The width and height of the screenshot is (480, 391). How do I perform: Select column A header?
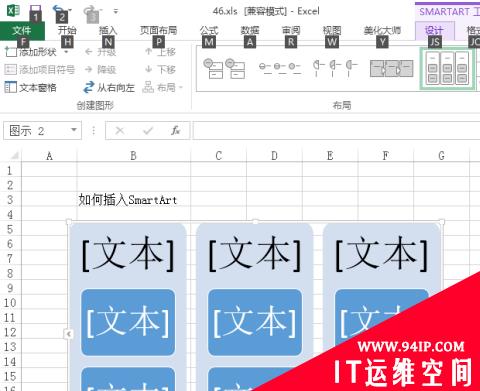[49, 156]
